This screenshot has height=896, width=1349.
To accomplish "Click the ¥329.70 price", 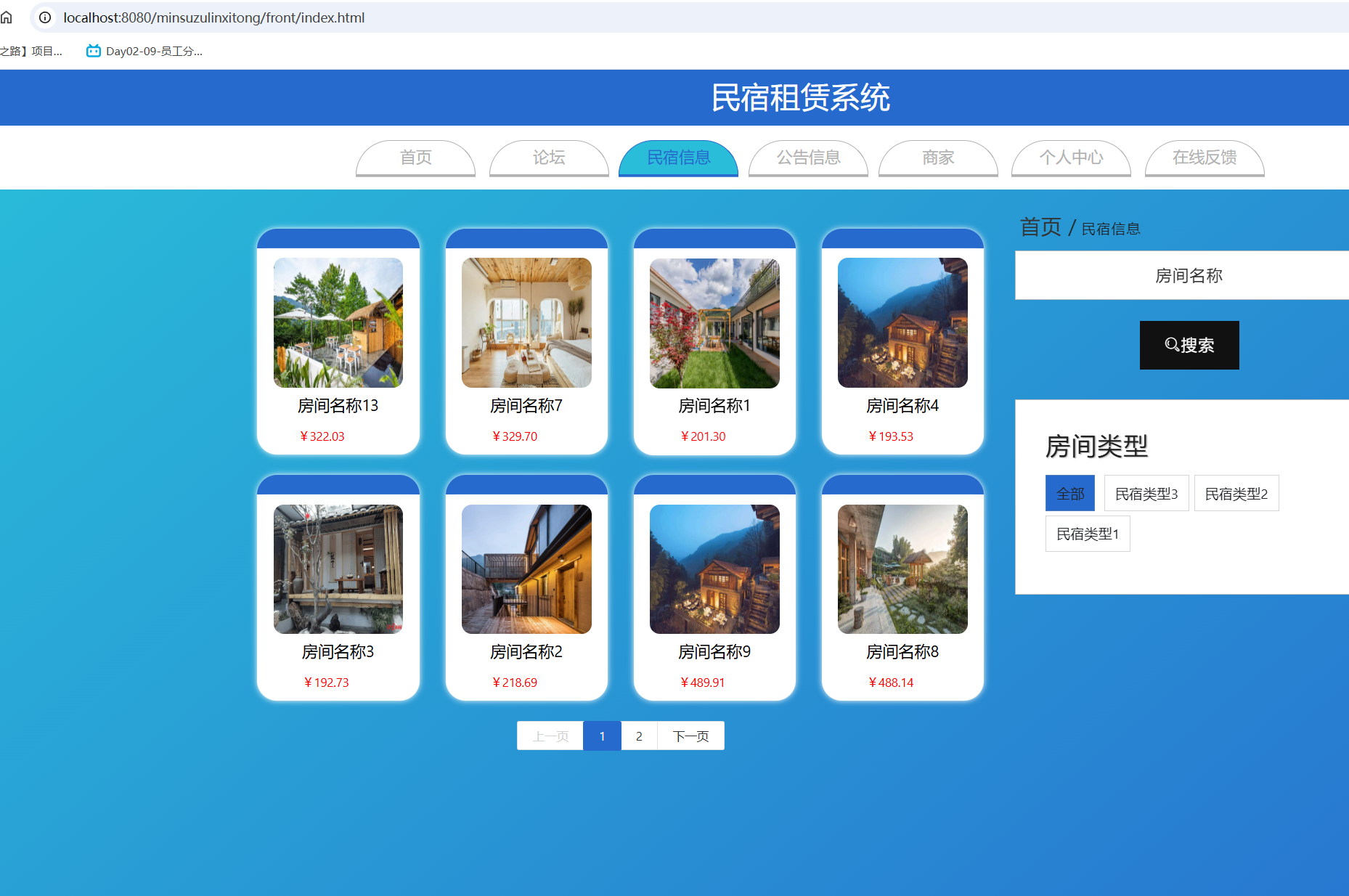I will pyautogui.click(x=515, y=436).
